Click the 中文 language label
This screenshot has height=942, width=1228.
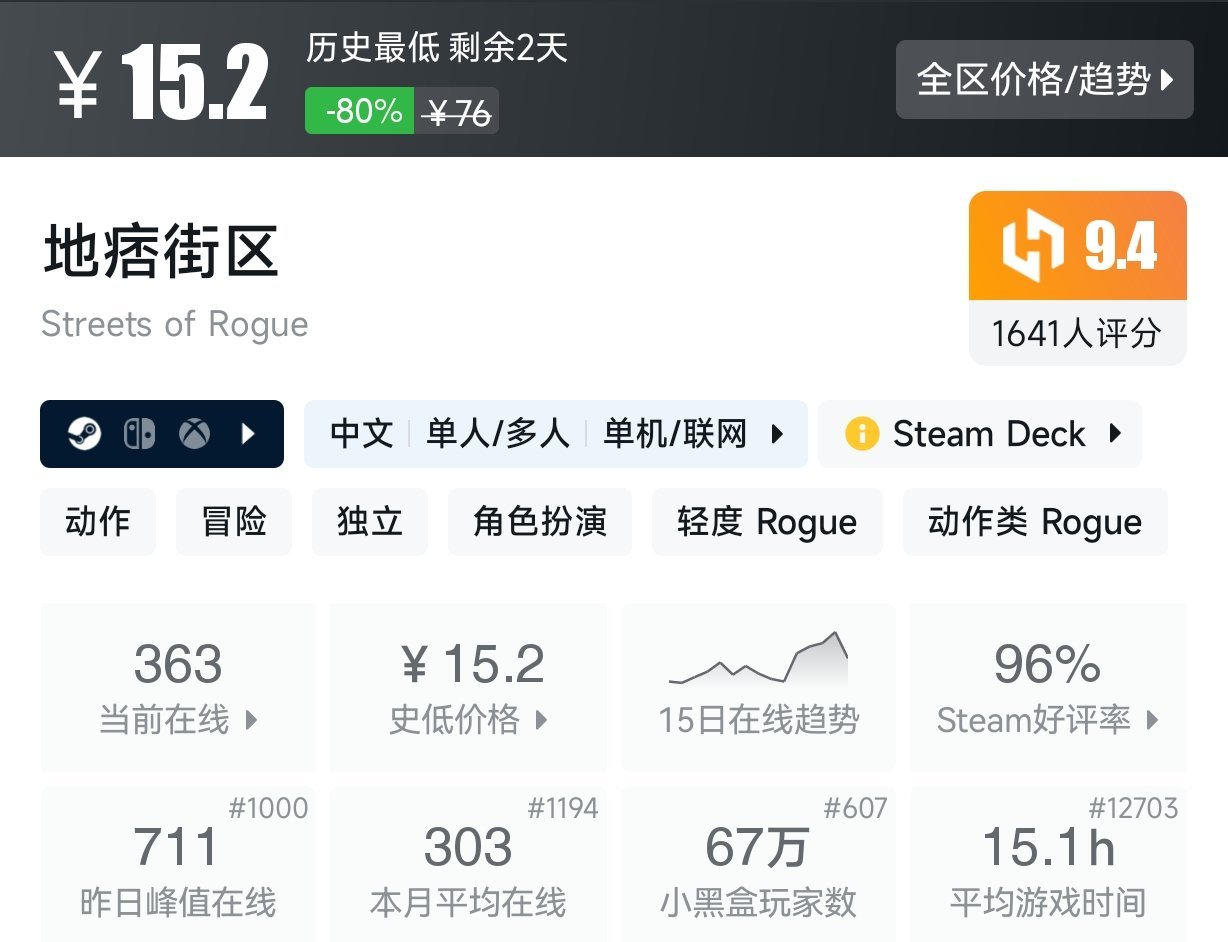point(362,434)
